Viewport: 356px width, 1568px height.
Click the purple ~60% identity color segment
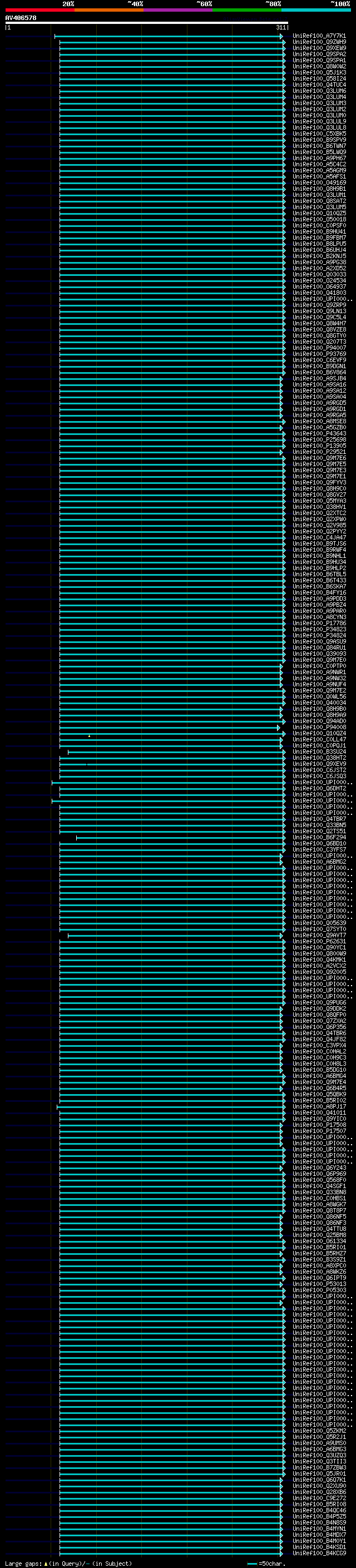[177, 10]
